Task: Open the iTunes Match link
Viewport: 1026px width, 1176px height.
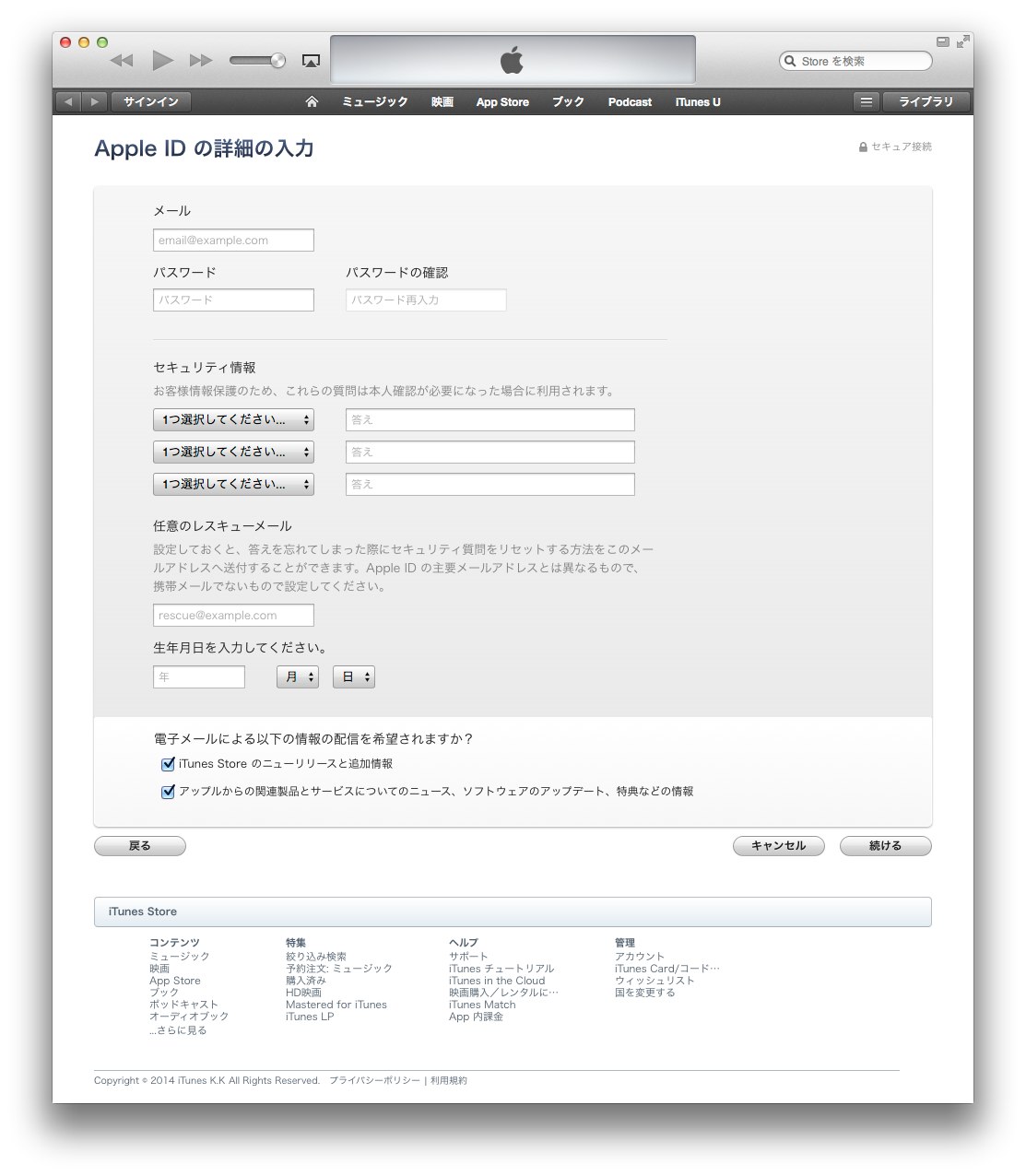Action: click(482, 1005)
